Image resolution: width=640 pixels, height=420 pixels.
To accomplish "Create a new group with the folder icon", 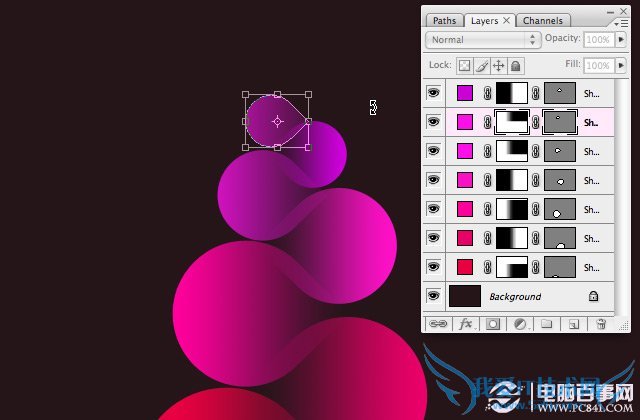I will click(x=547, y=324).
